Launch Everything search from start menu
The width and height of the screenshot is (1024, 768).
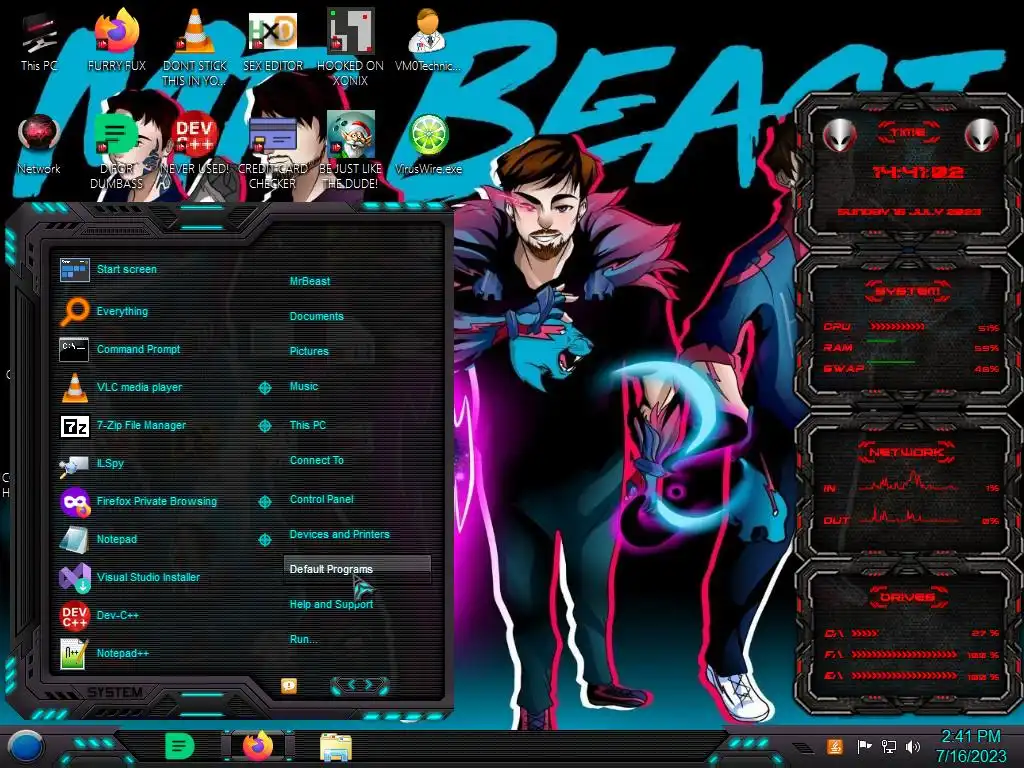pos(104,311)
